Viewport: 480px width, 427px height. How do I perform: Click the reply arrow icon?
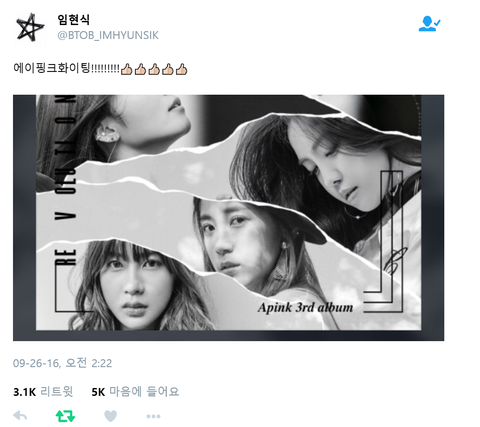point(20,416)
